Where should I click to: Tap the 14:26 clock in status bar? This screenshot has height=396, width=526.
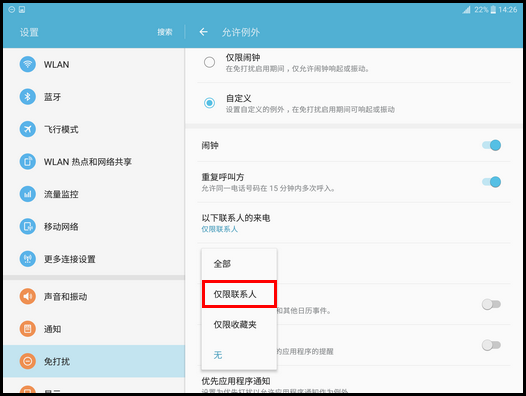point(508,10)
